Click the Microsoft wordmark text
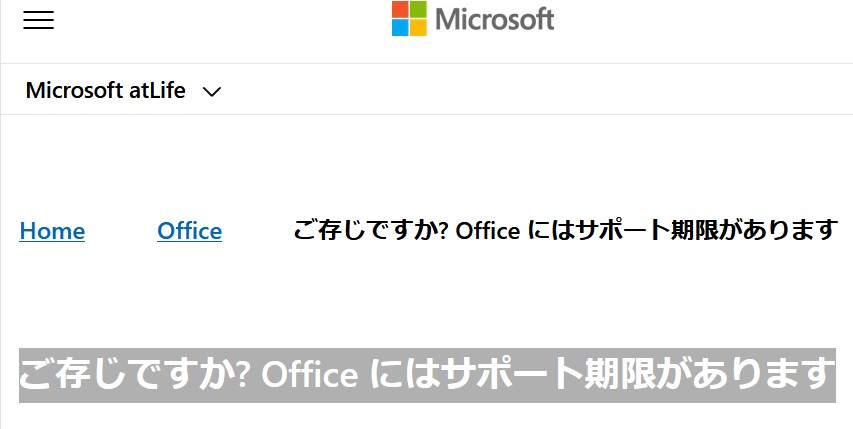Screen dimensions: 853x429 click(494, 18)
